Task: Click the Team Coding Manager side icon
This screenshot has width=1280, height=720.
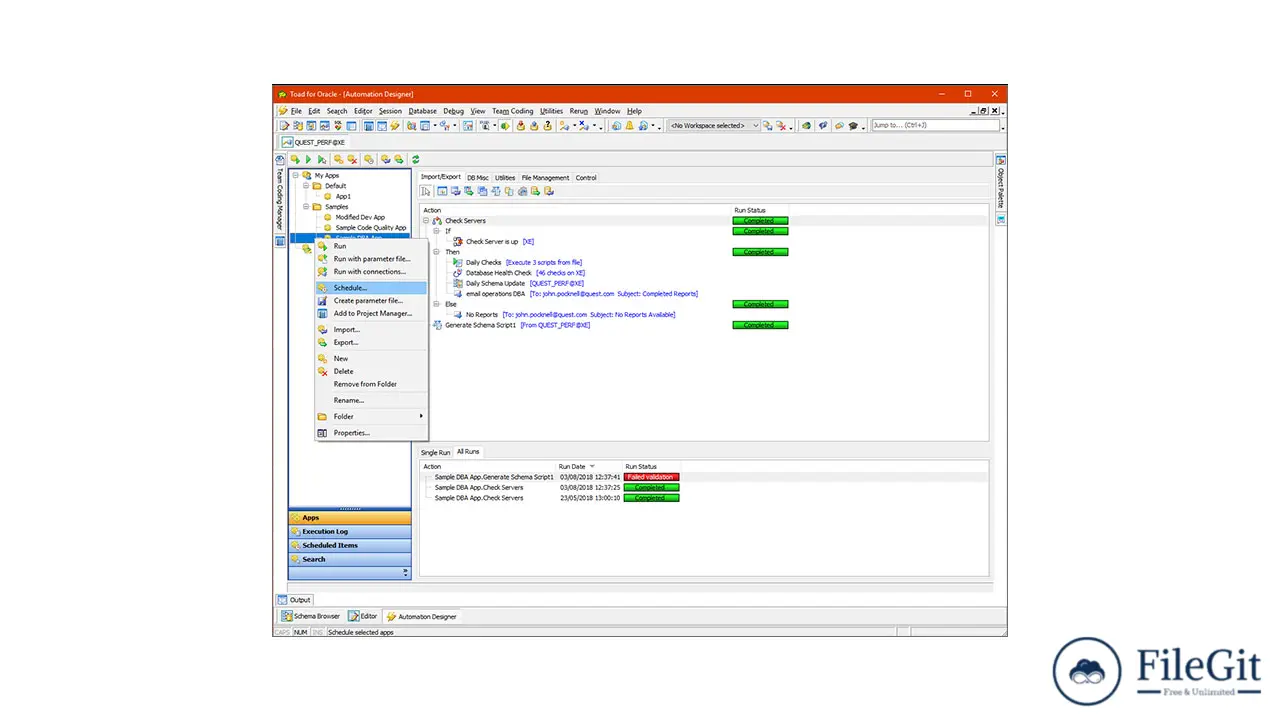Action: (280, 160)
